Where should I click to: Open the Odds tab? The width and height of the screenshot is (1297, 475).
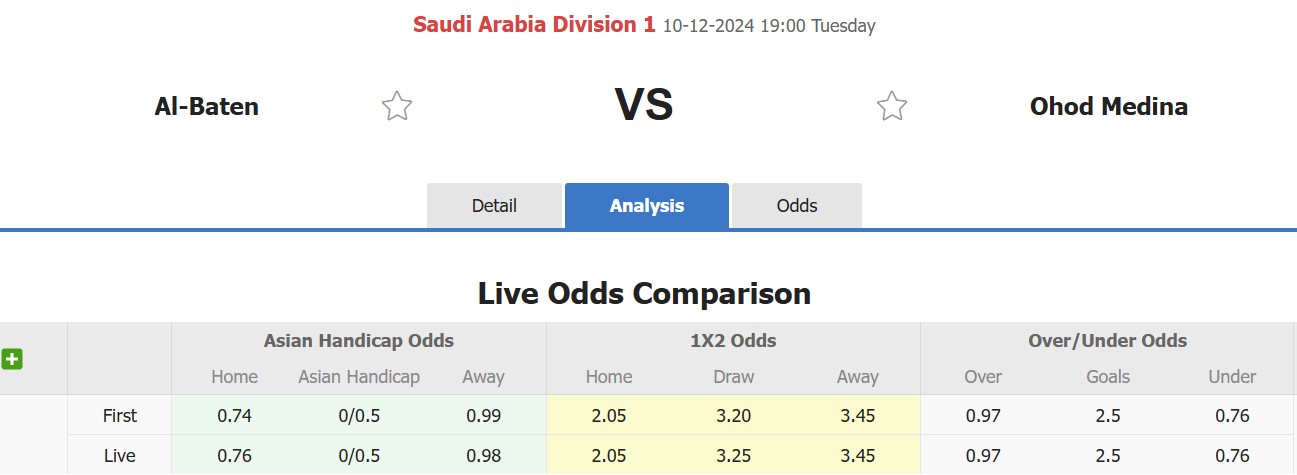coord(797,206)
